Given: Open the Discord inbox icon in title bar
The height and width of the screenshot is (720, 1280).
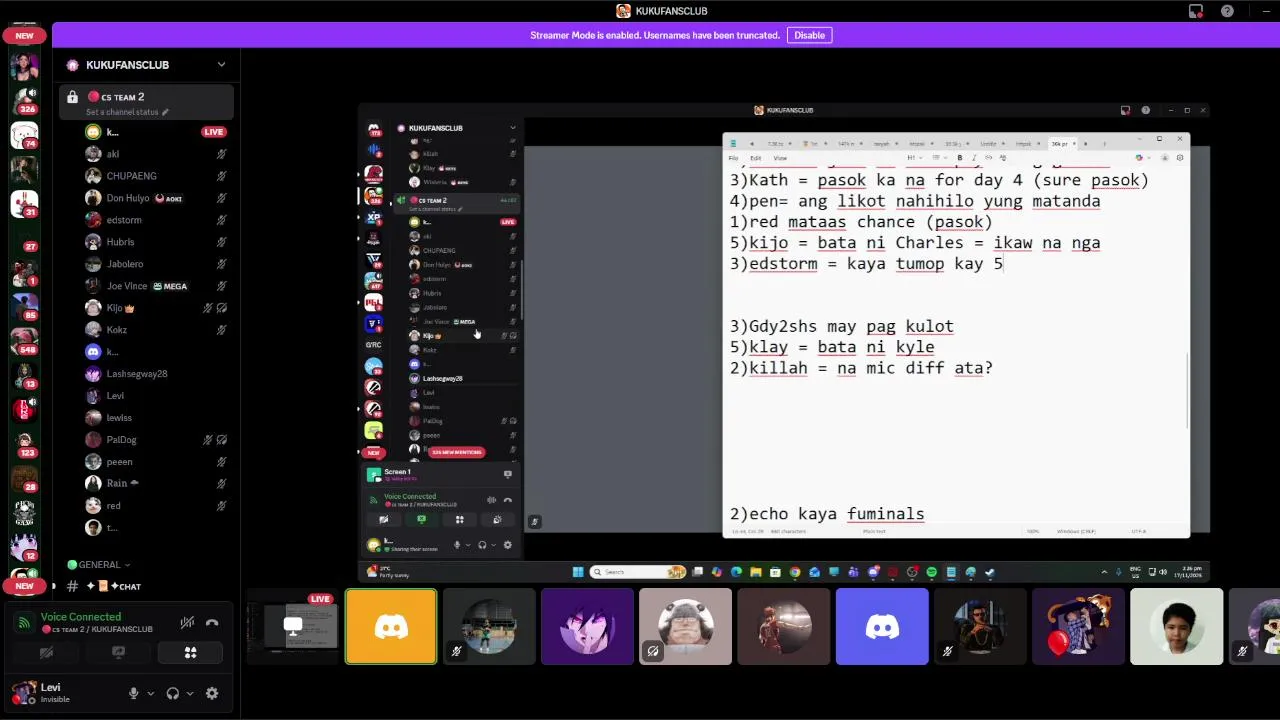Looking at the screenshot, I should (x=1196, y=11).
